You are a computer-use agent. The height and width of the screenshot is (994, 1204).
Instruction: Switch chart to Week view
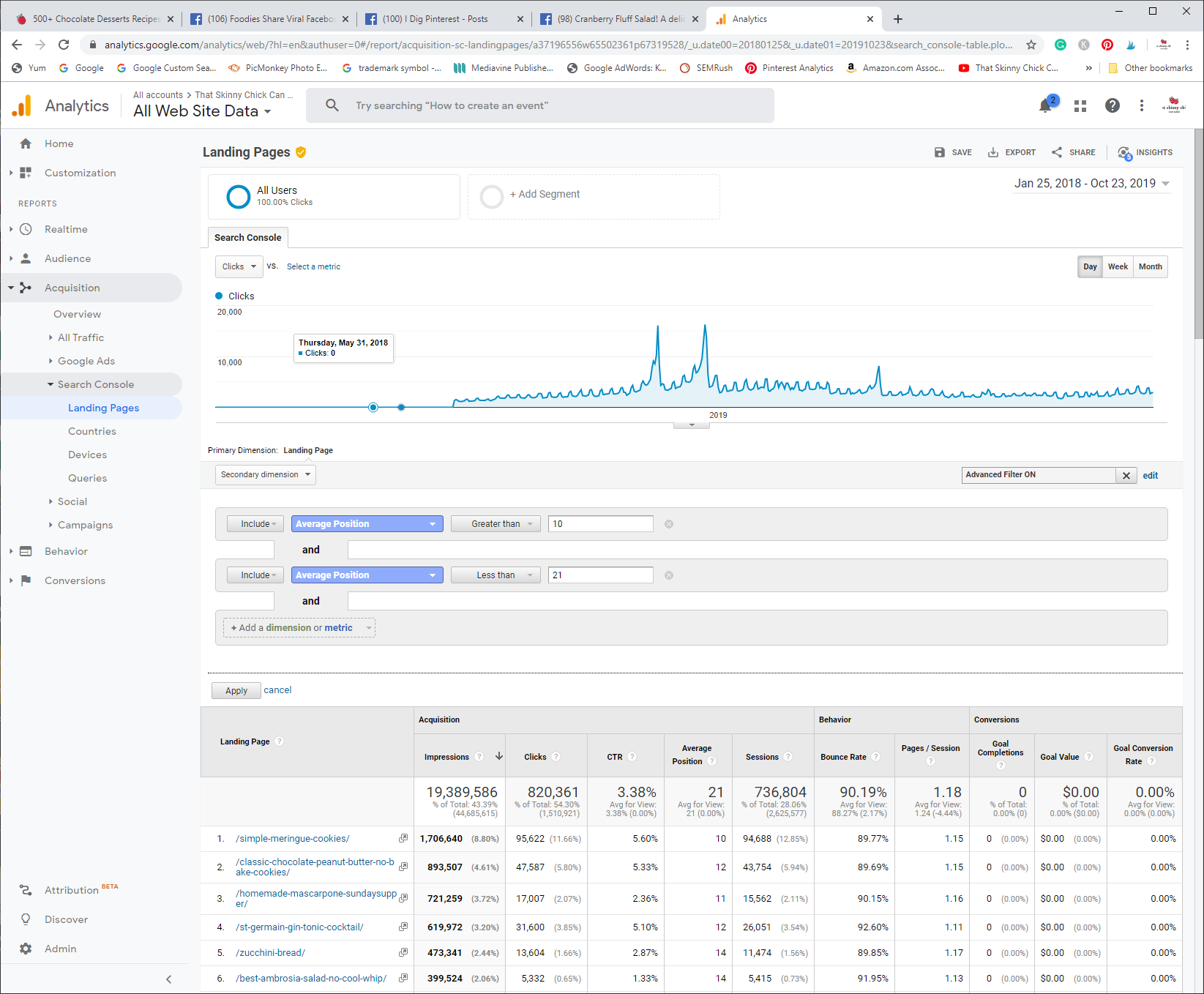pyautogui.click(x=1118, y=266)
